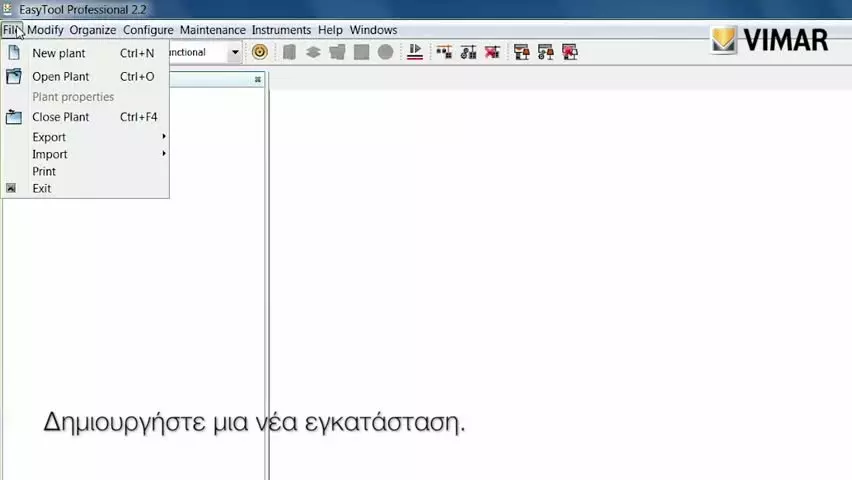Screen dimensions: 852x480
Task: Expand the Import submenu
Action: click(85, 154)
